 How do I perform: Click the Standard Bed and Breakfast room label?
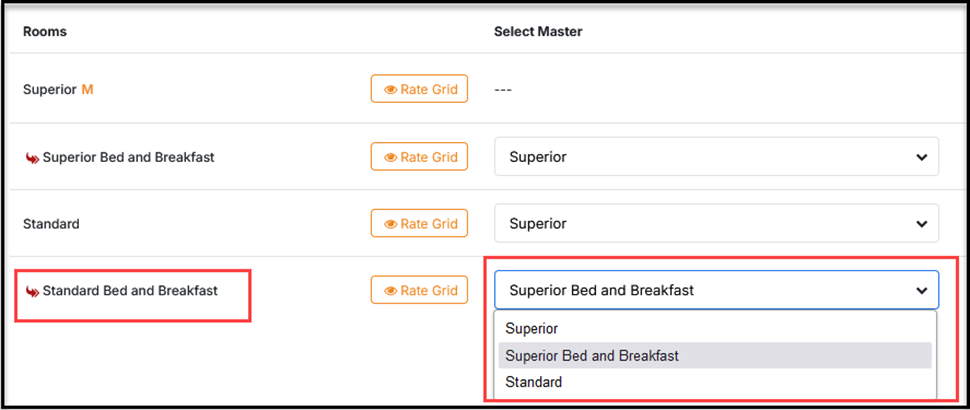click(129, 291)
